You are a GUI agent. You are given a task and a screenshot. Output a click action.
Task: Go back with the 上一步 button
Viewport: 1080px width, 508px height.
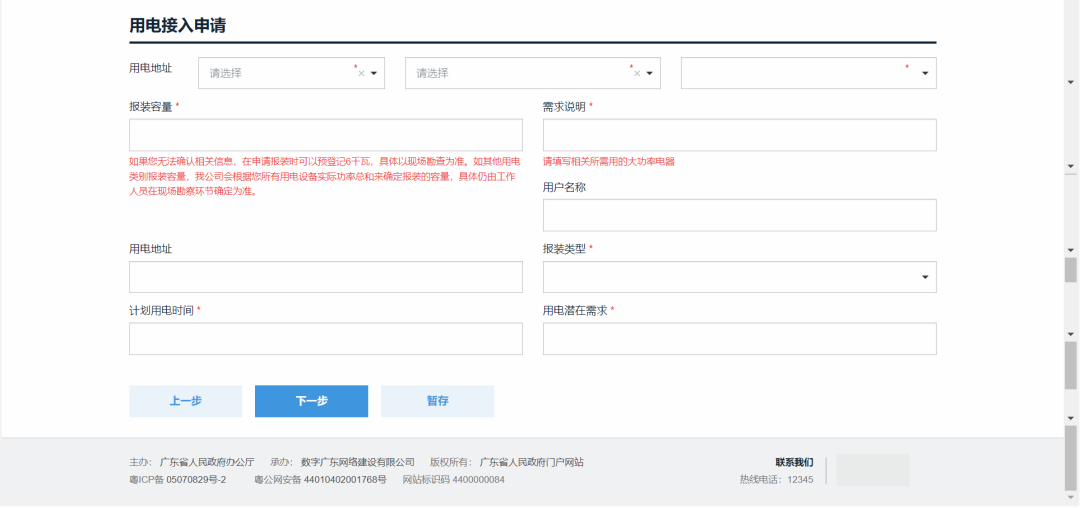point(185,401)
